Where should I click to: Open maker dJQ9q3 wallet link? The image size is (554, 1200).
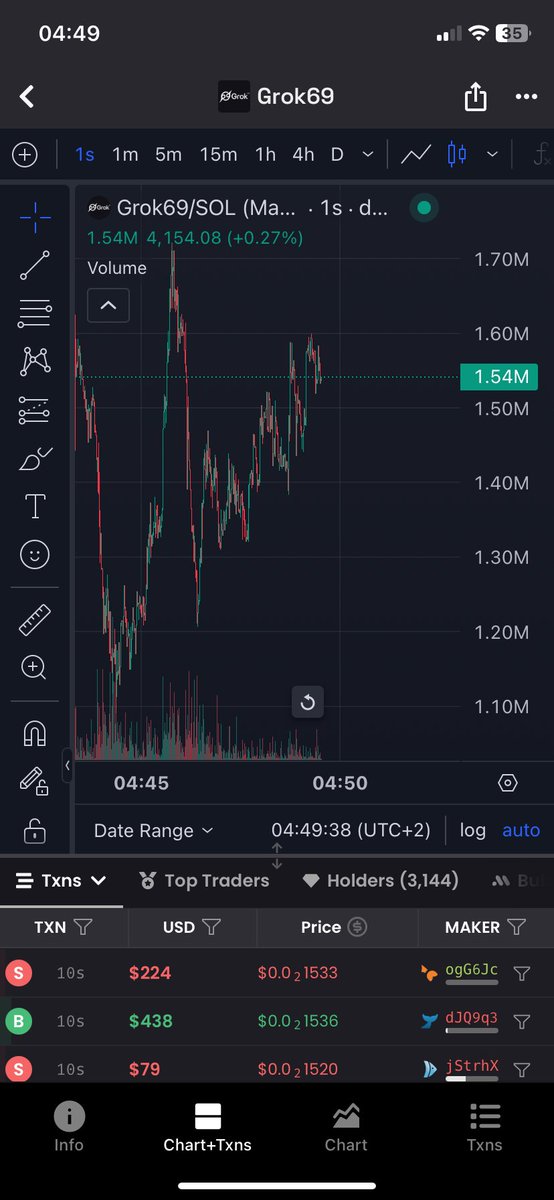point(471,1019)
